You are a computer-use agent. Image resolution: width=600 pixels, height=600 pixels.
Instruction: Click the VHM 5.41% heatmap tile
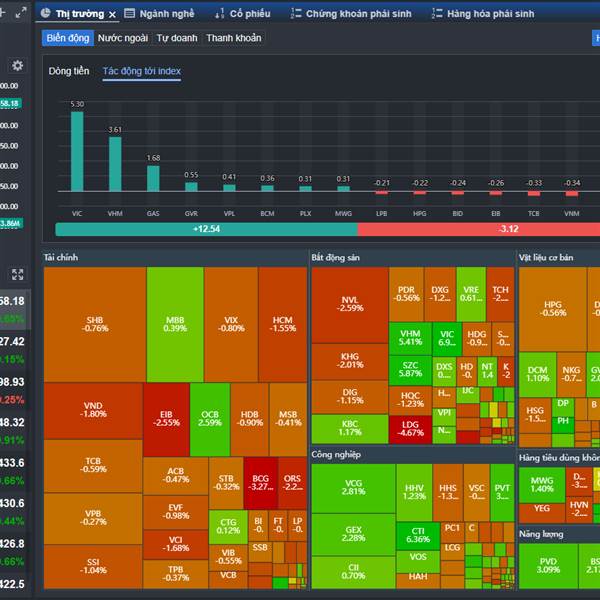410,338
